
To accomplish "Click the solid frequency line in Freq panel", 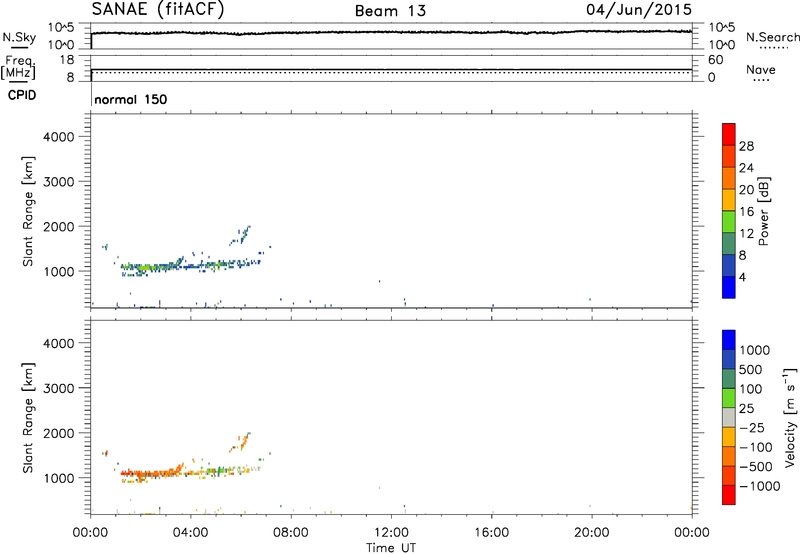I will coord(392,69).
